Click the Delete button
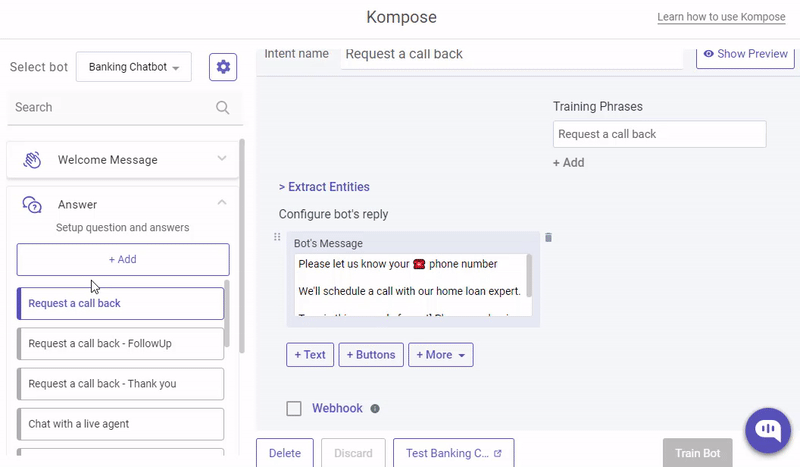This screenshot has height=467, width=800. 285,453
